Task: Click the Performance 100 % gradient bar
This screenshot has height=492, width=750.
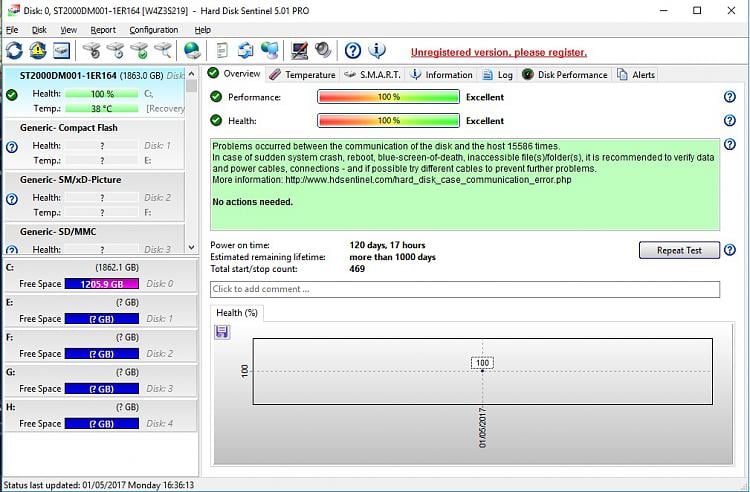Action: (388, 97)
